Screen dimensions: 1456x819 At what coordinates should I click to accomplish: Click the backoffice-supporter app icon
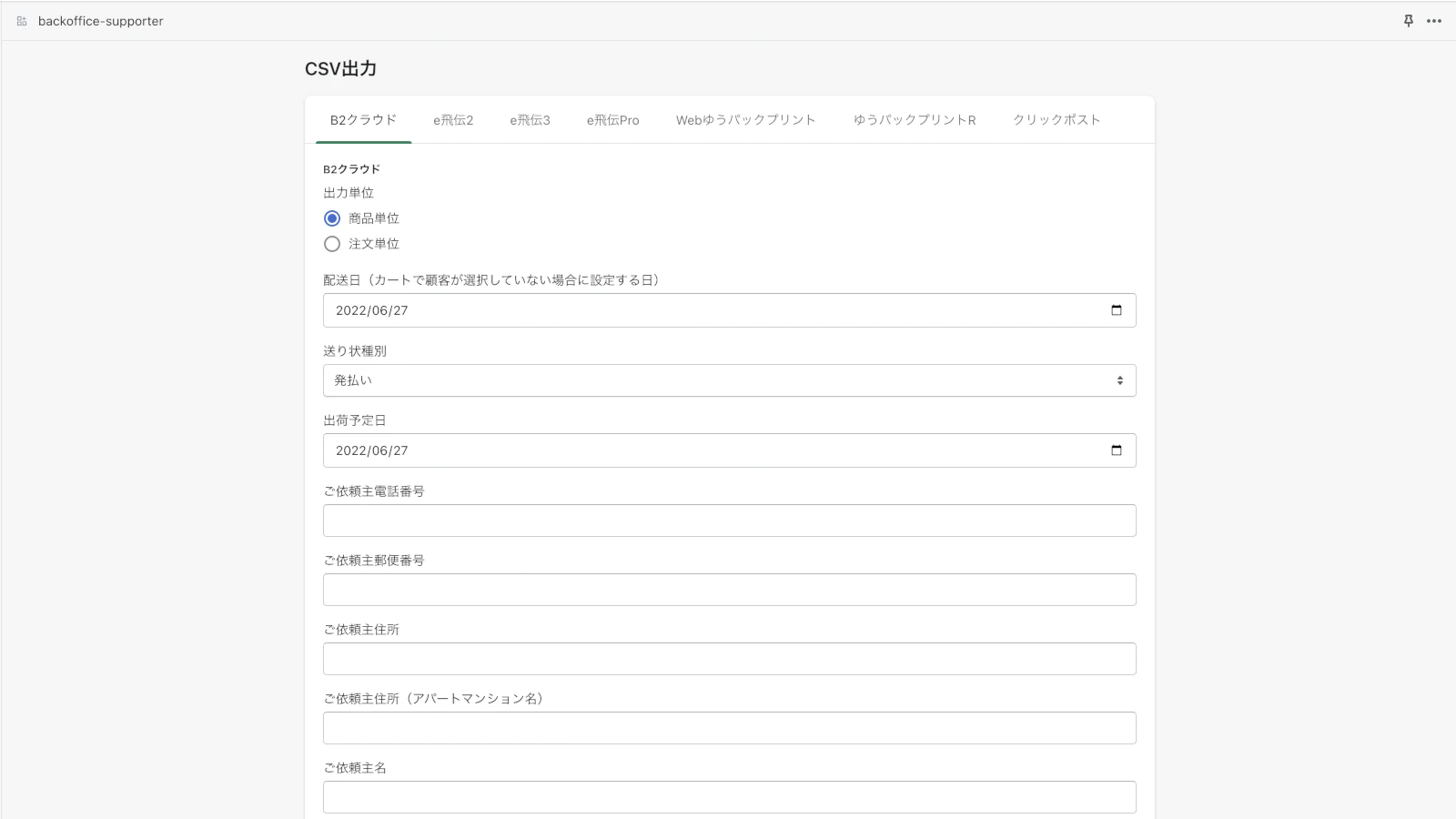coord(22,21)
